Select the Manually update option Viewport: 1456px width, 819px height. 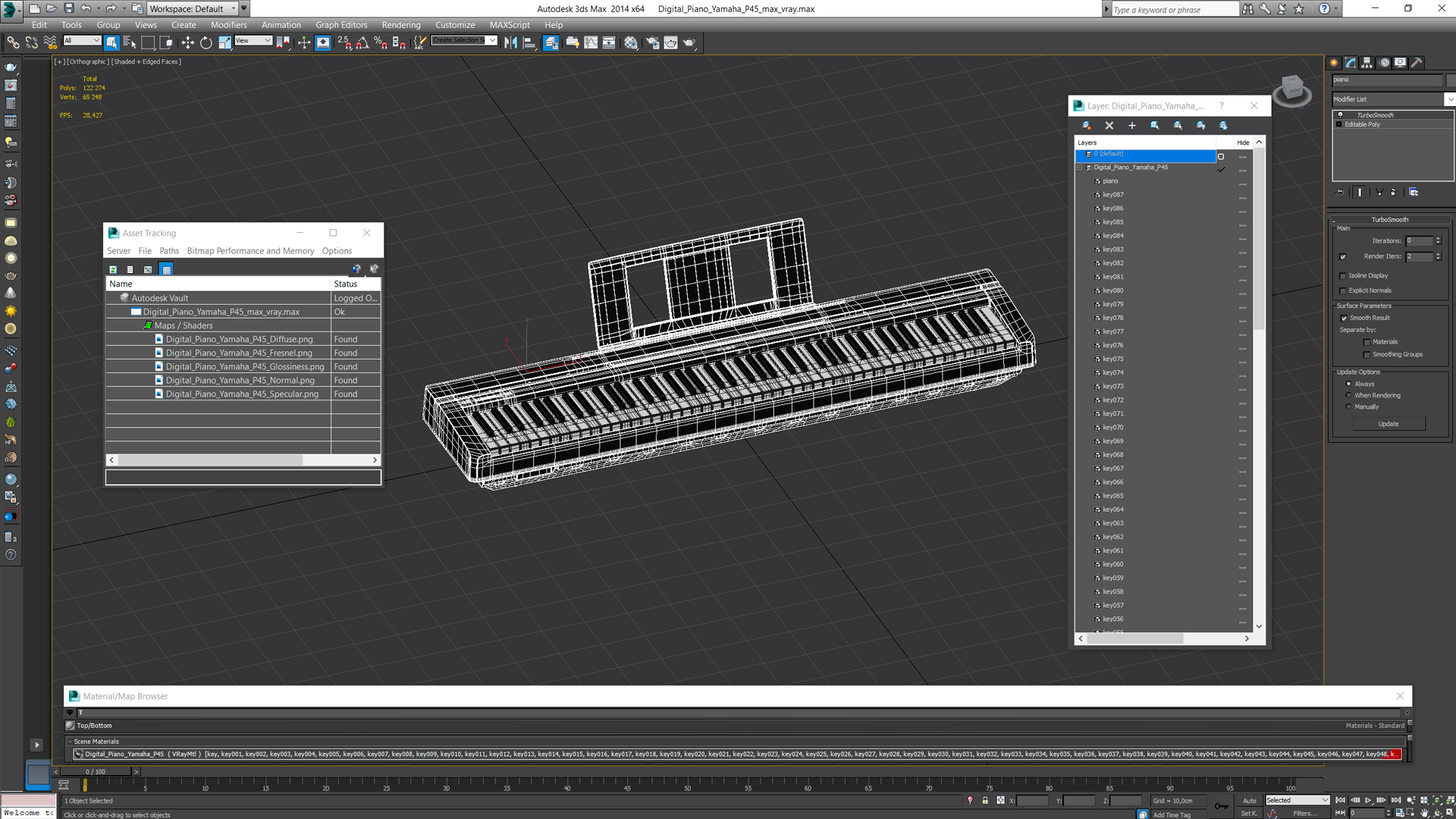[x=1348, y=407]
